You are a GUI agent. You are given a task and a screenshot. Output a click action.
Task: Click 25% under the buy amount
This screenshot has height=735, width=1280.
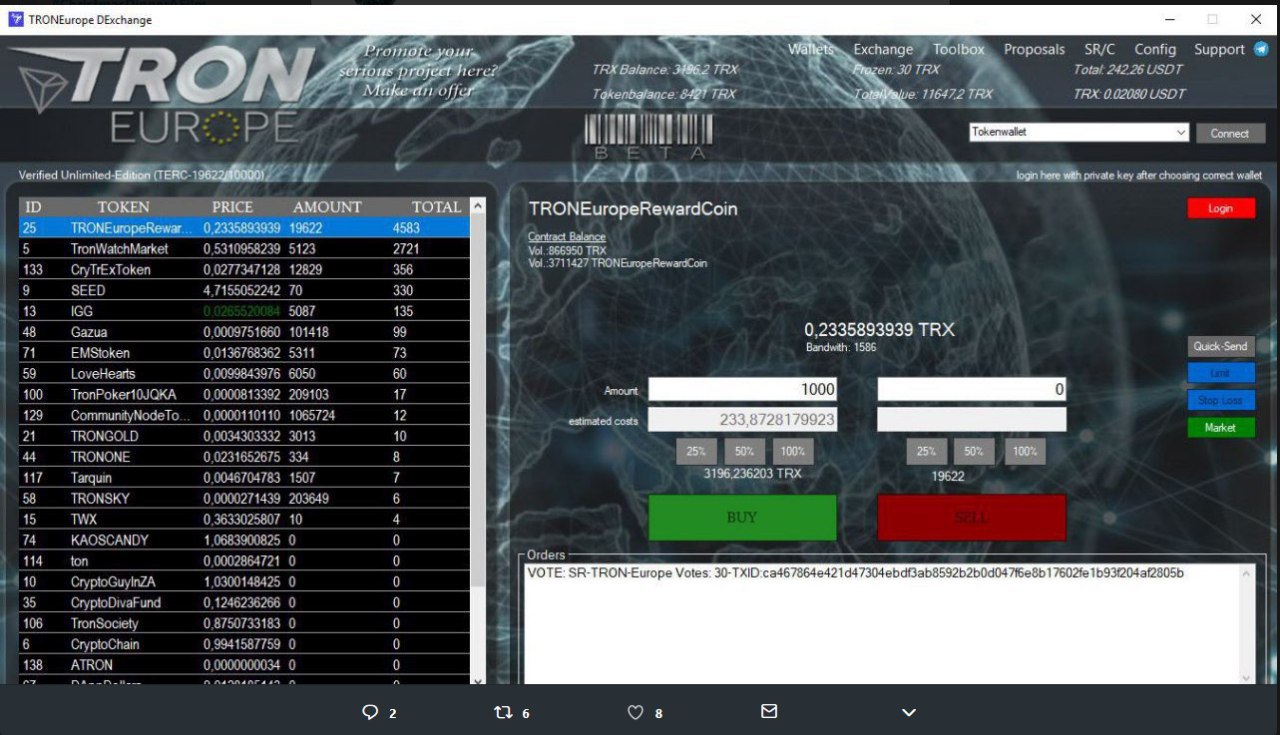pos(696,451)
